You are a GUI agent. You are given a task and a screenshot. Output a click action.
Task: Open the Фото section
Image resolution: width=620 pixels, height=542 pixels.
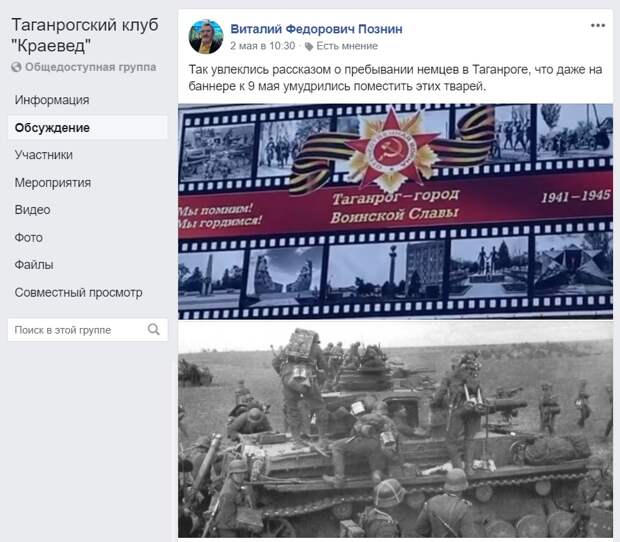(x=28, y=238)
